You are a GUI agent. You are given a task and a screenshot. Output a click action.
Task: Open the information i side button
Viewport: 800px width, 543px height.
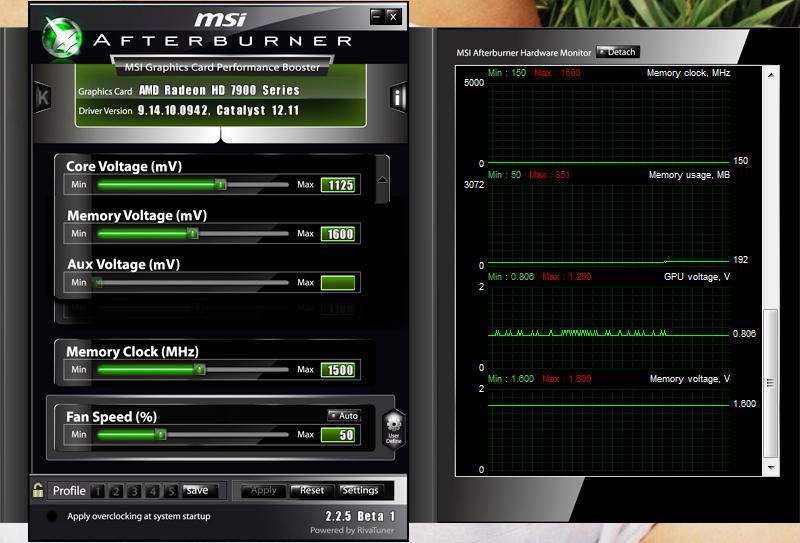click(398, 96)
